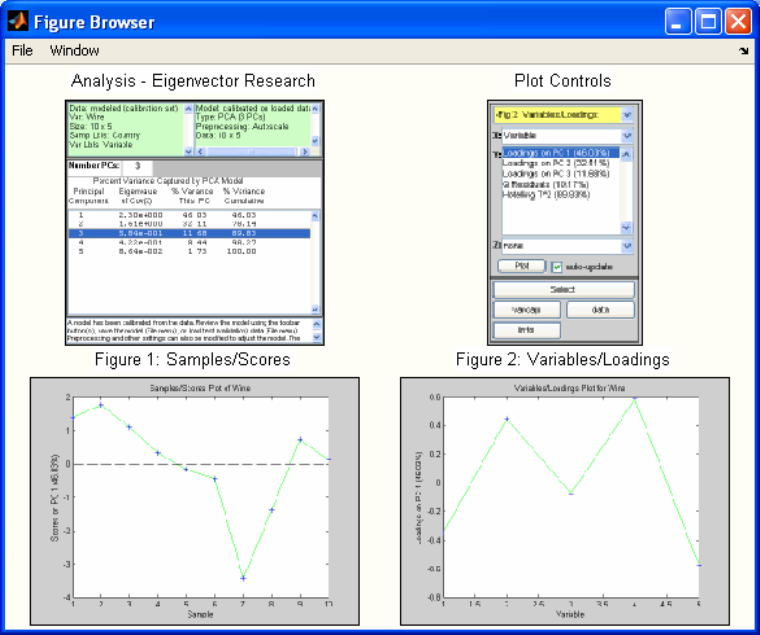Open the Window menu
The width and height of the screenshot is (760, 635).
click(74, 50)
